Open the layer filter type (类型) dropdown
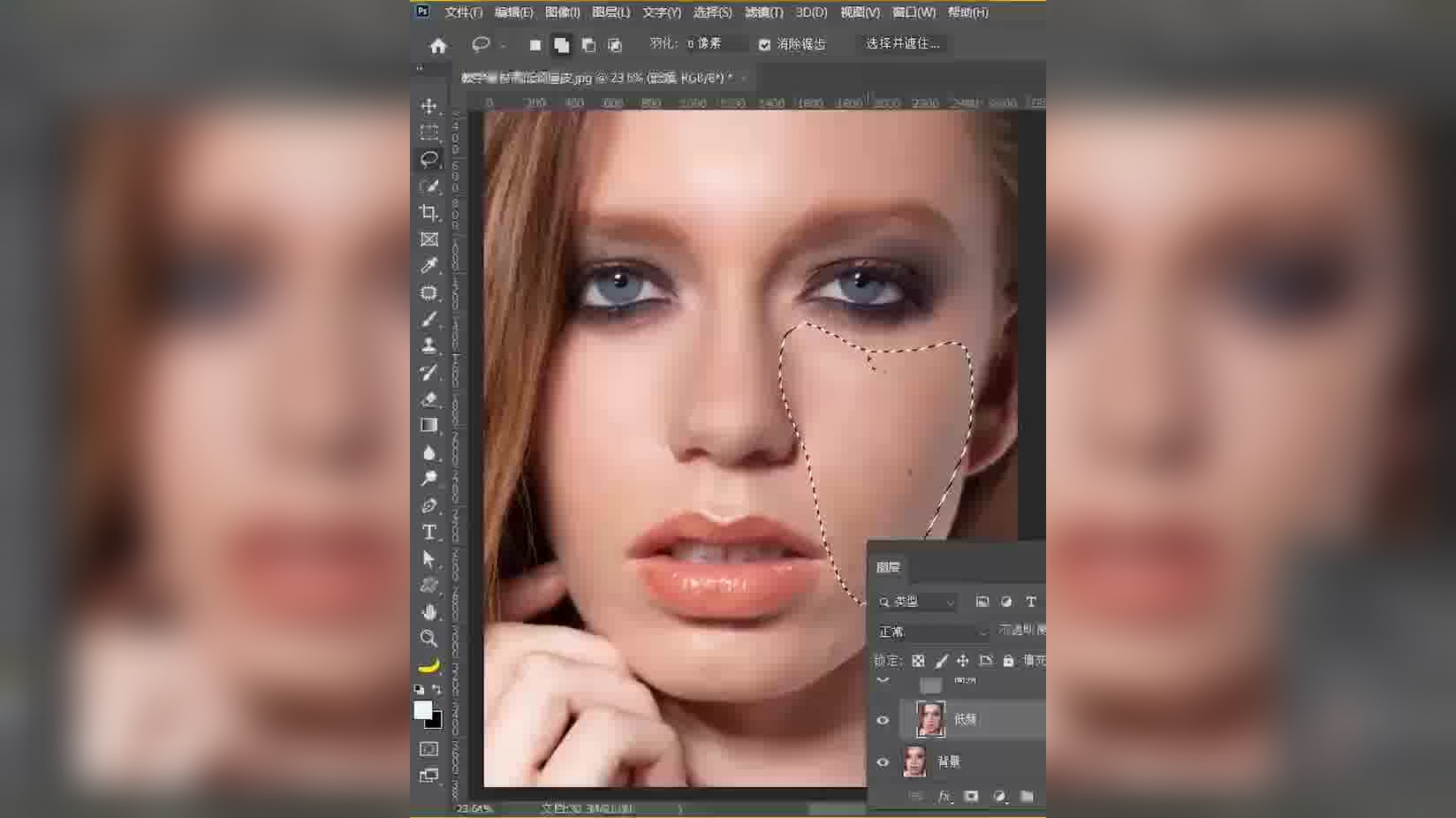The image size is (1456, 818). [x=917, y=602]
